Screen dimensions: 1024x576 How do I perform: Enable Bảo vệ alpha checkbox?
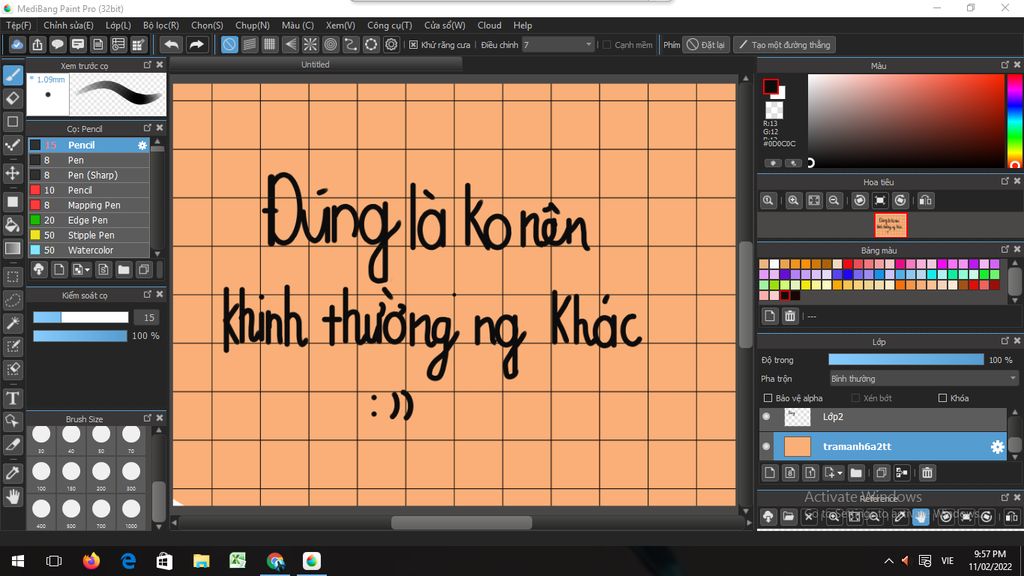(768, 398)
